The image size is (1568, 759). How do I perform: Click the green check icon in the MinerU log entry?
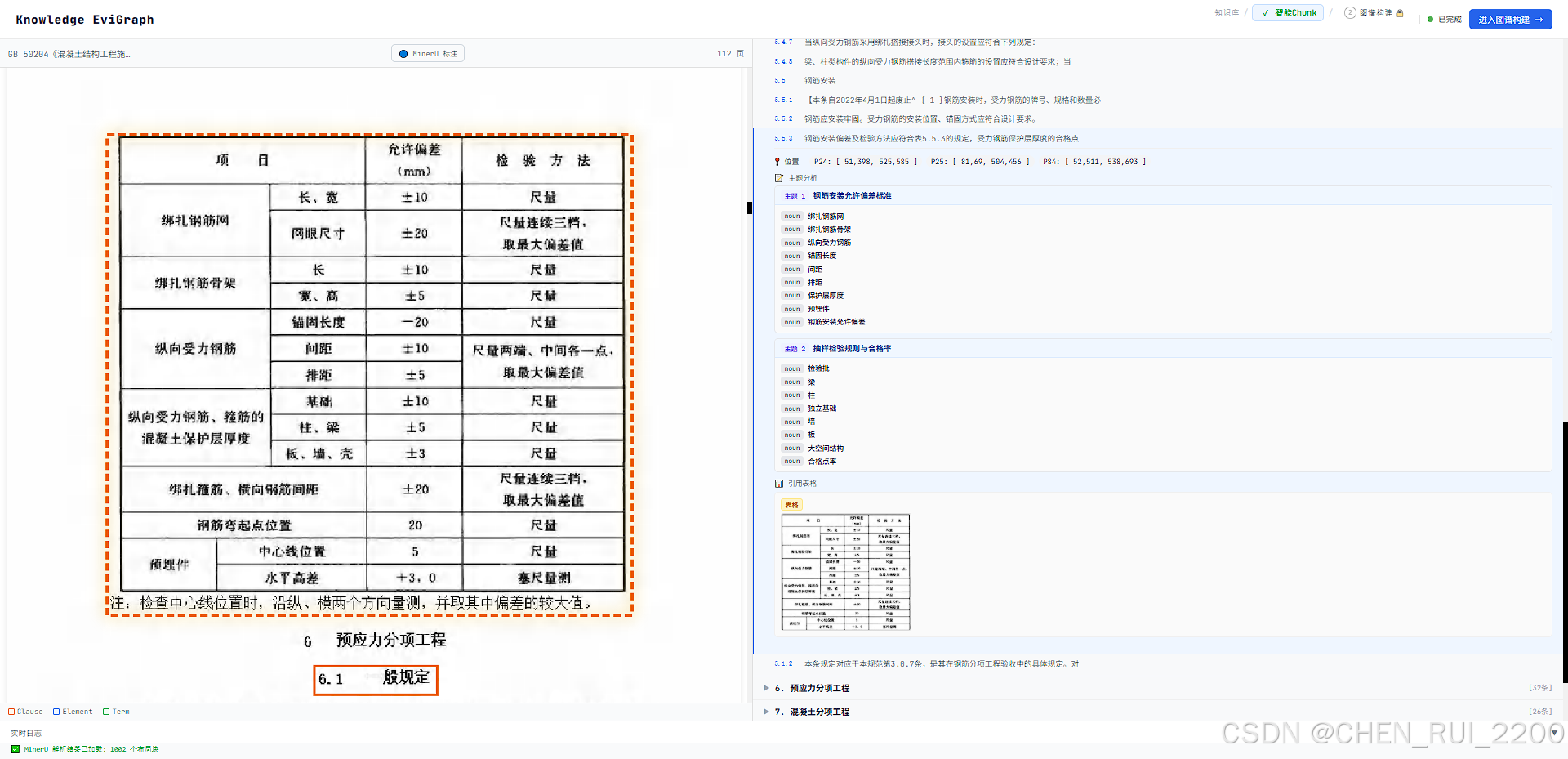tap(16, 749)
